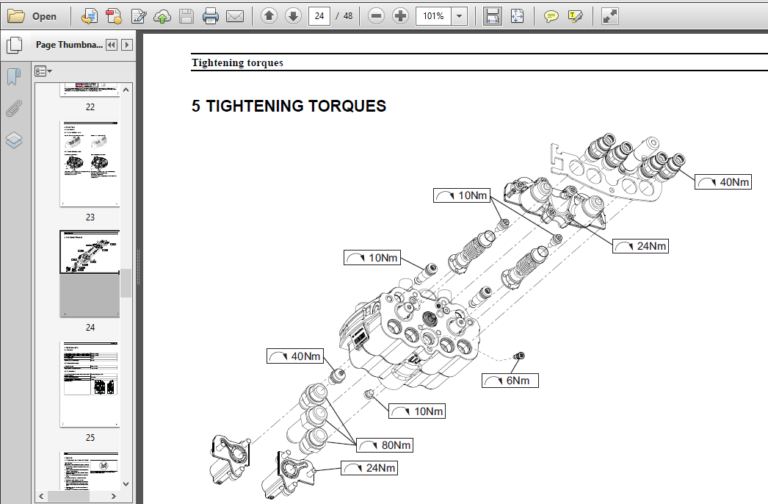768x504 pixels.
Task: Go to next page with down arrow
Action: pos(293,16)
